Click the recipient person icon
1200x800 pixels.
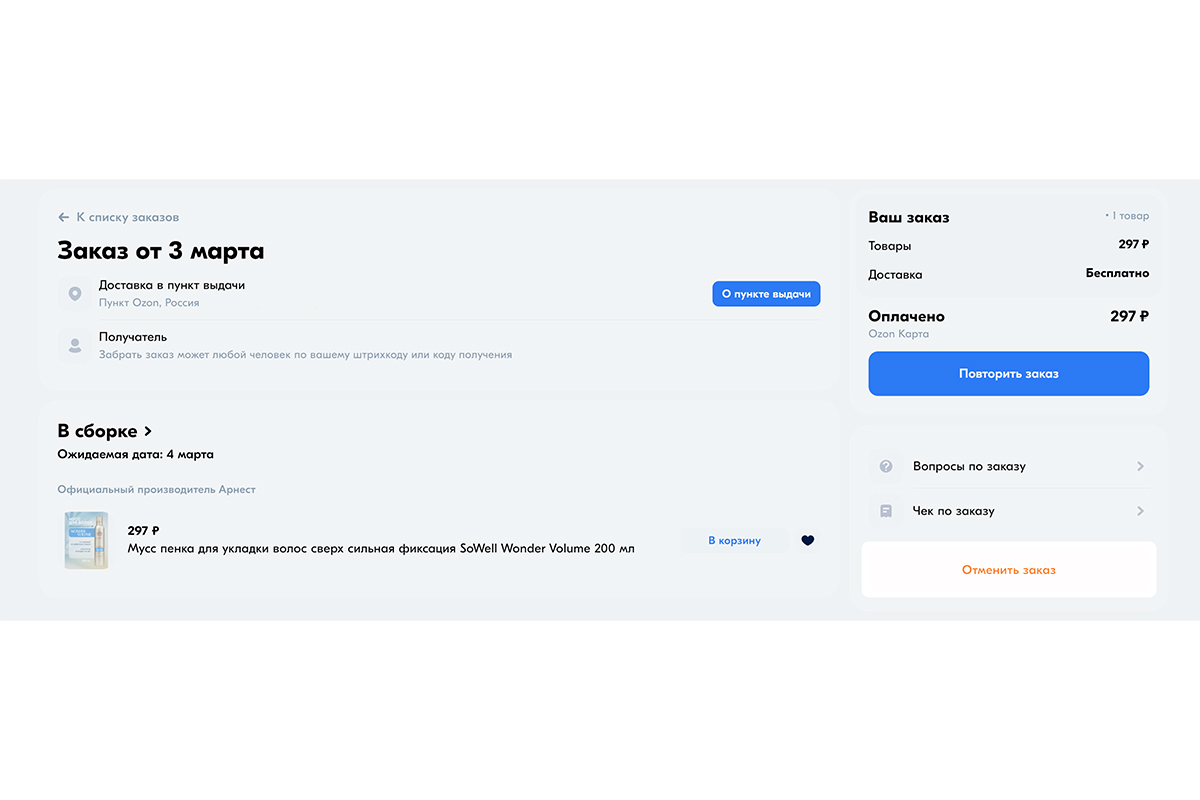[75, 345]
